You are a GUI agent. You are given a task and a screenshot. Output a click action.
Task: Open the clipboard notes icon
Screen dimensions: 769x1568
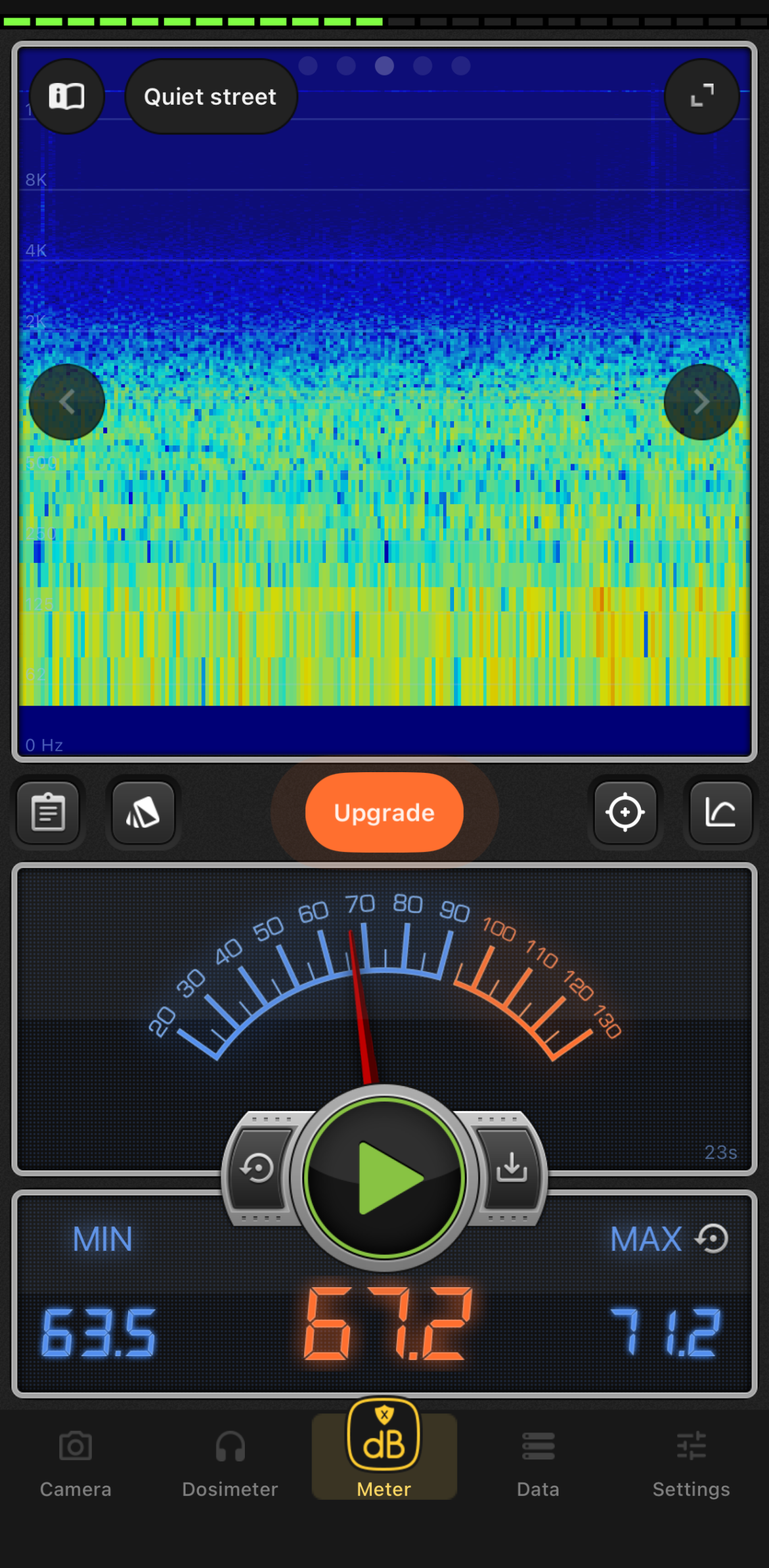pyautogui.click(x=49, y=812)
